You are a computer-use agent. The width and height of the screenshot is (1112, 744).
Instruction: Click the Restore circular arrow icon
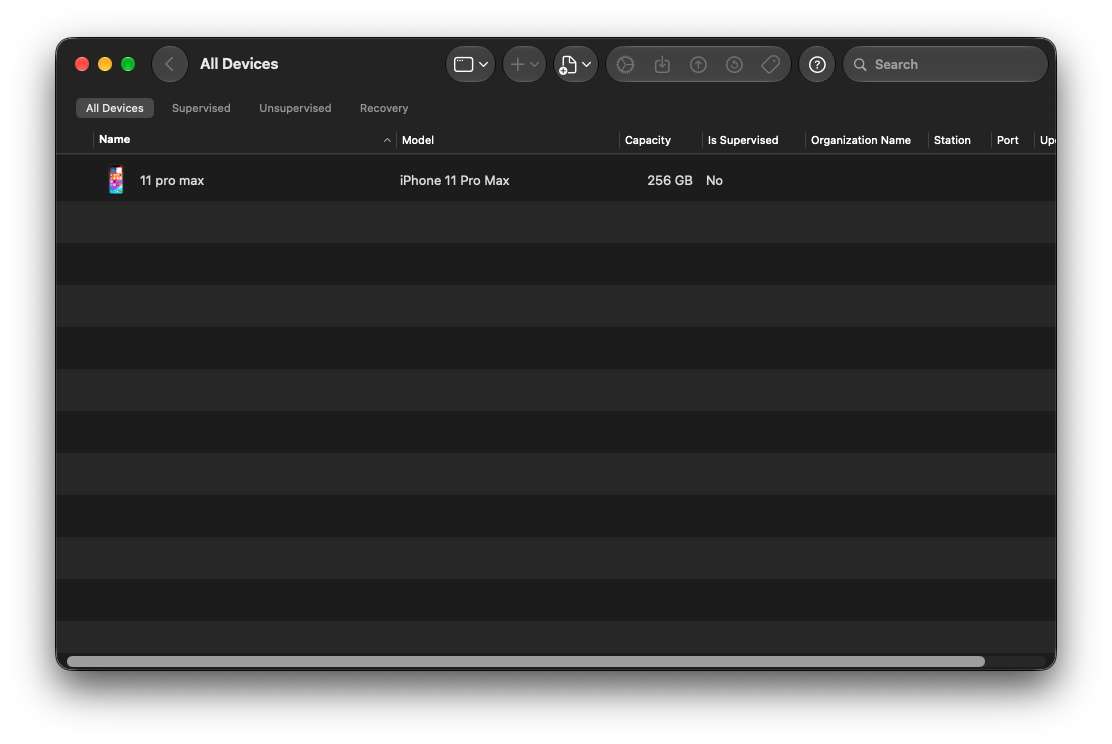point(734,65)
